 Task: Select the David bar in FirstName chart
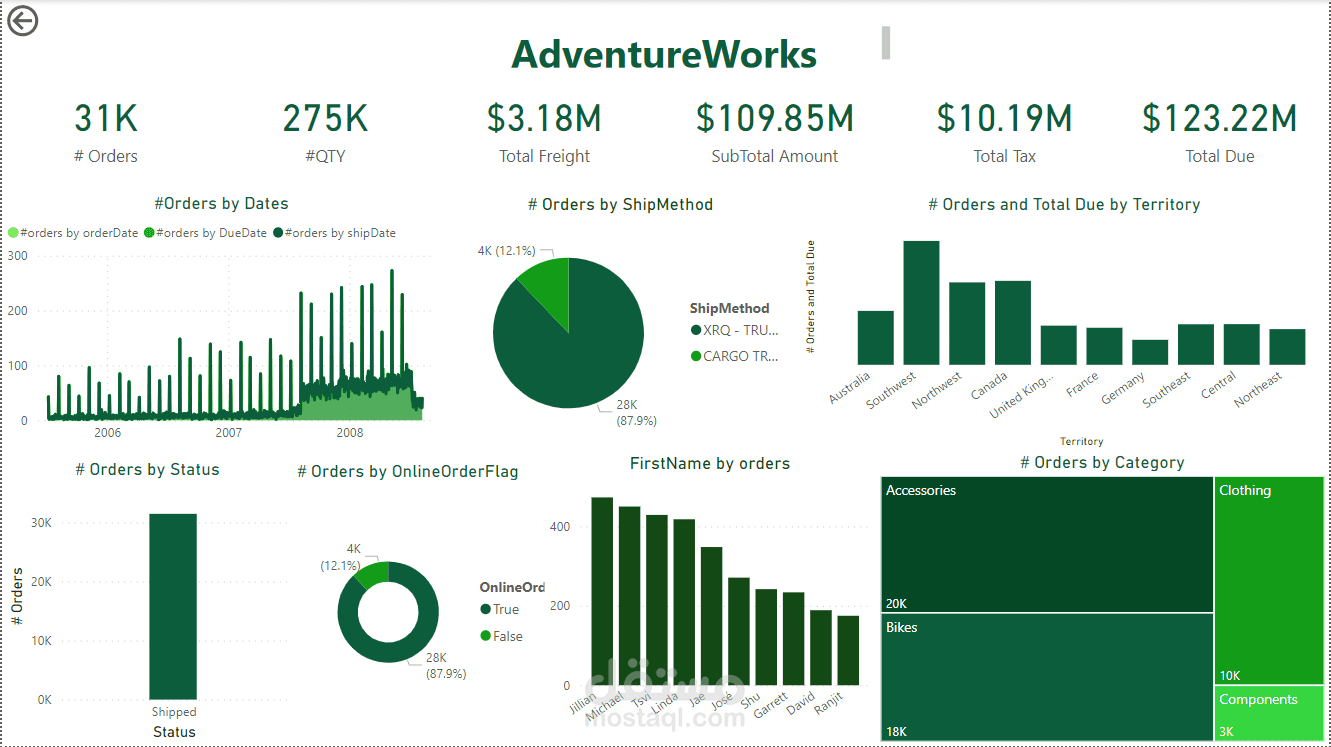[x=821, y=648]
